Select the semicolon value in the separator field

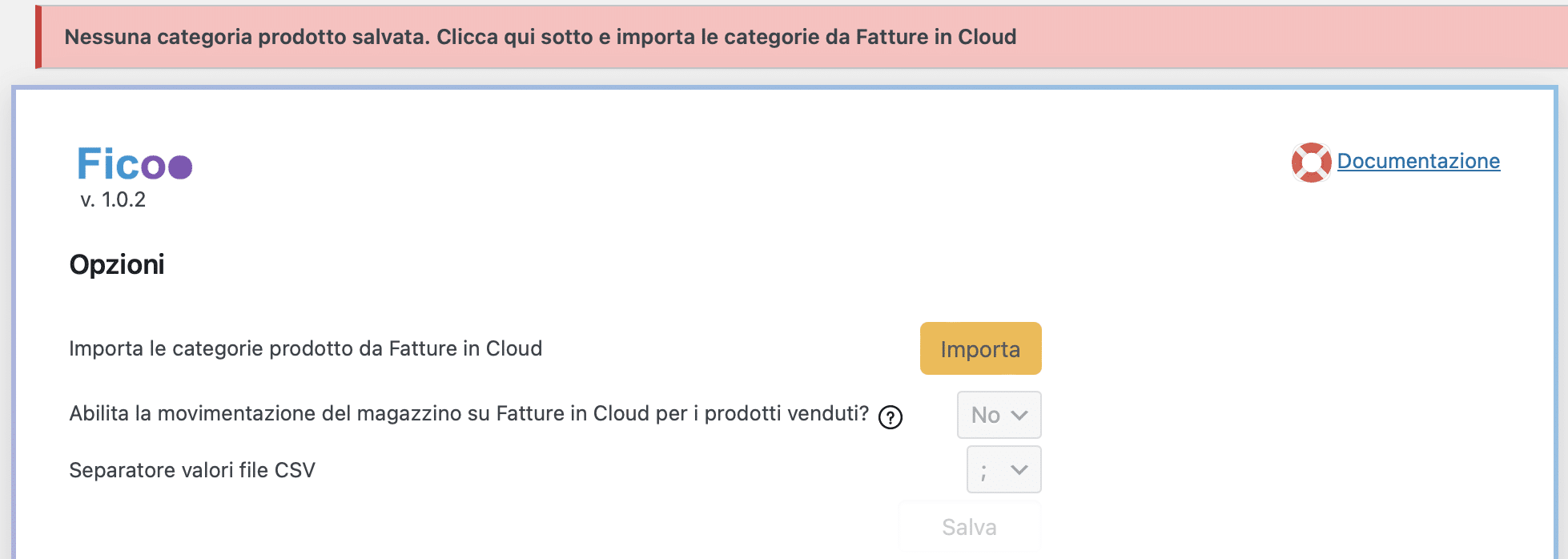coord(983,471)
